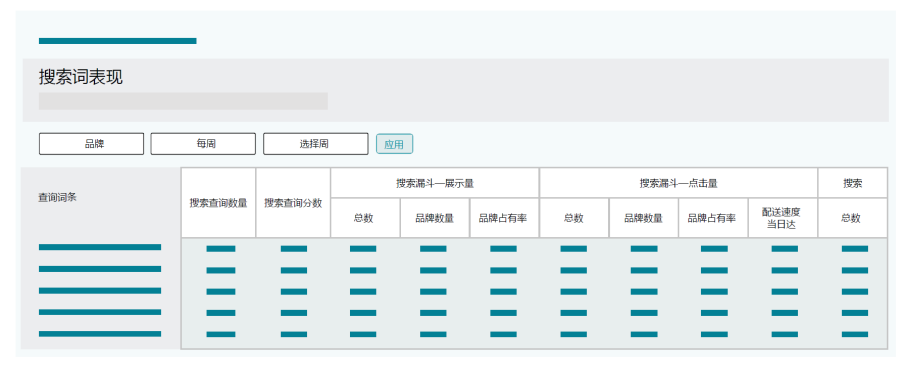Click 品牌占有率 under 搜索漏斗—点击量
Viewport: 906px width, 369px height.
click(713, 218)
